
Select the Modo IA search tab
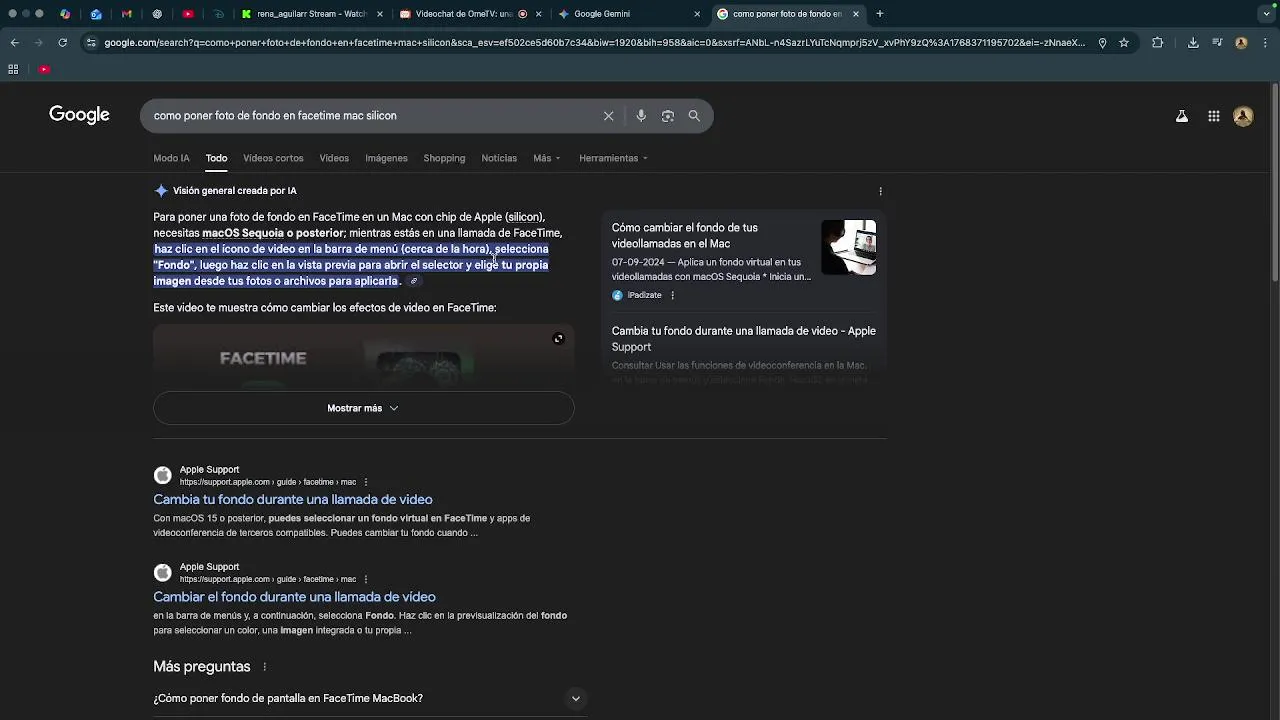tap(171, 158)
